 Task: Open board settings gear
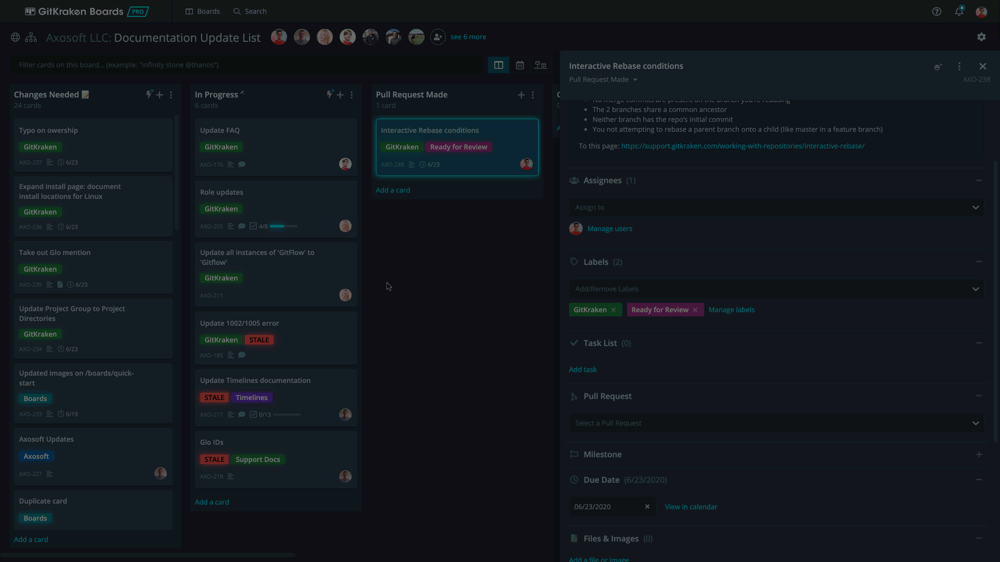[982, 37]
